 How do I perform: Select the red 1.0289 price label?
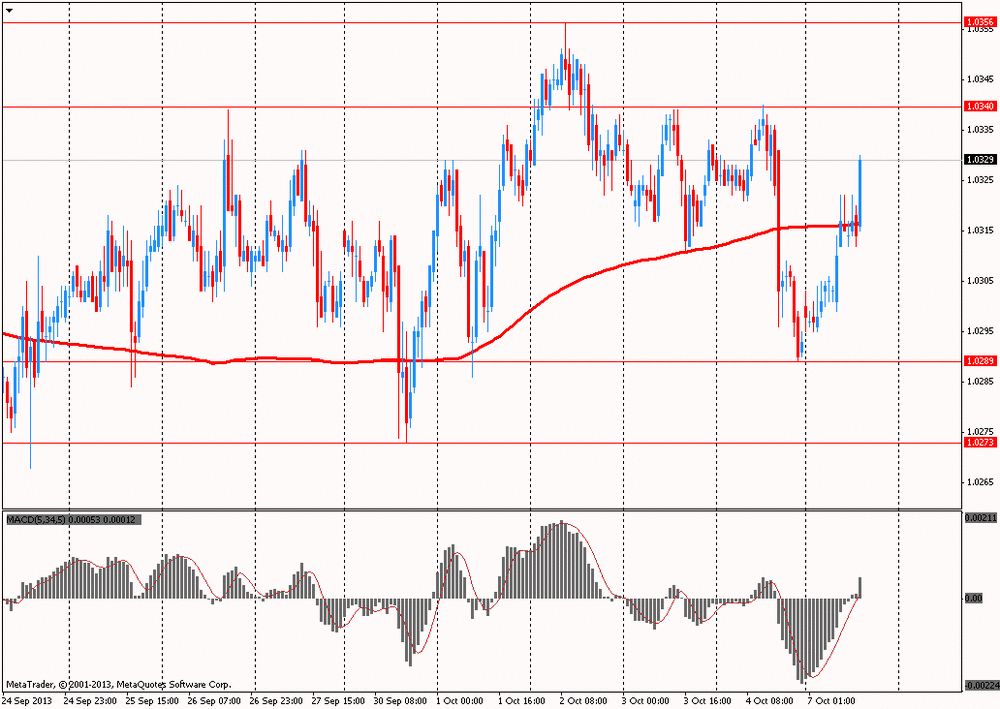(x=978, y=360)
